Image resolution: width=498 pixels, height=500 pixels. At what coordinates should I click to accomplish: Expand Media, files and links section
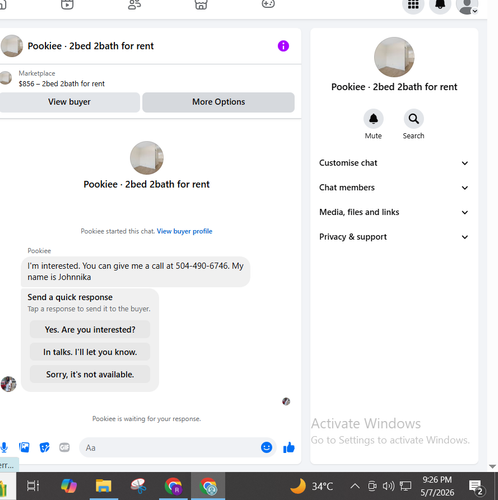[394, 212]
